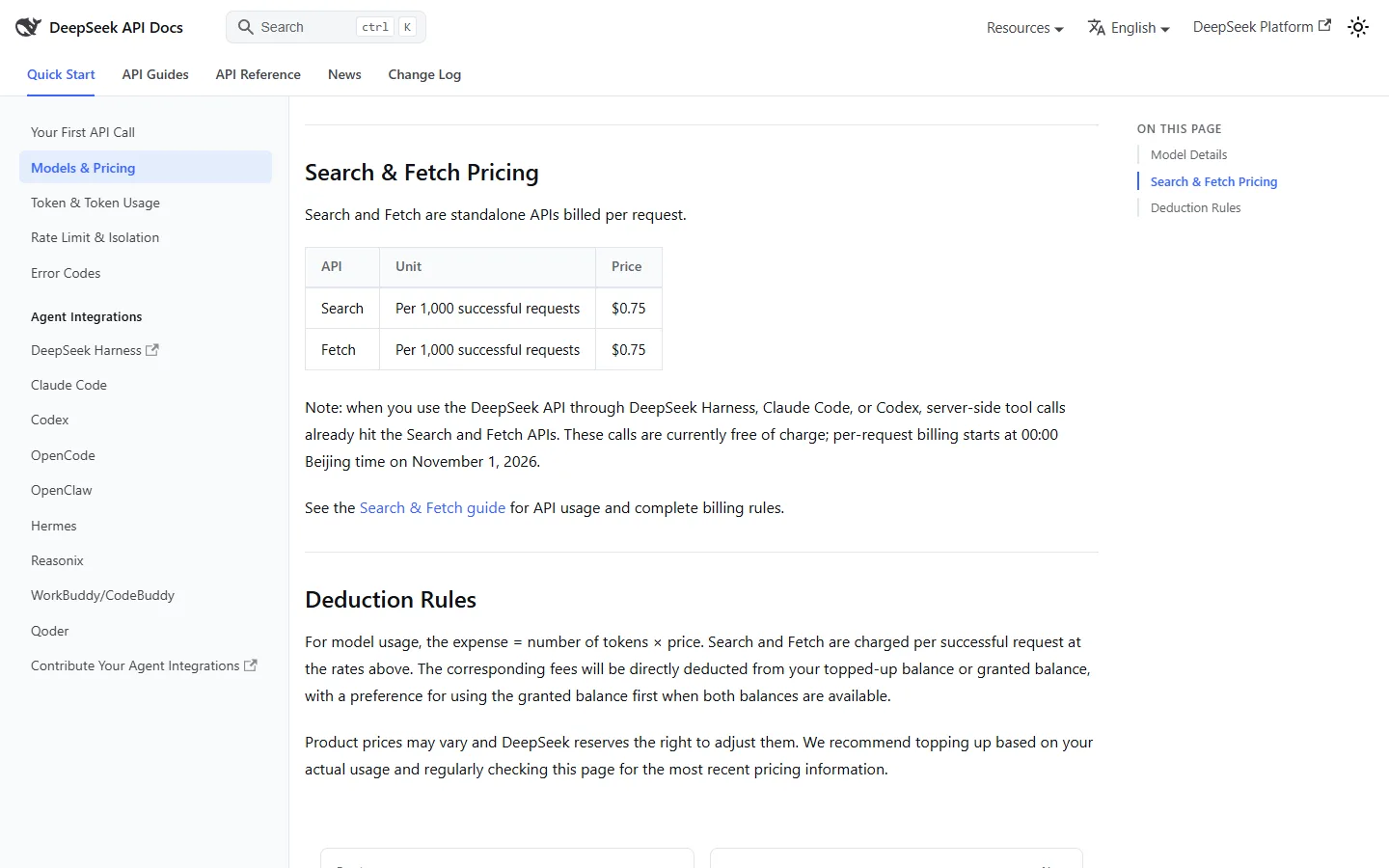Open the Claude Code integration page
The width and height of the screenshot is (1389, 868).
(146, 385)
